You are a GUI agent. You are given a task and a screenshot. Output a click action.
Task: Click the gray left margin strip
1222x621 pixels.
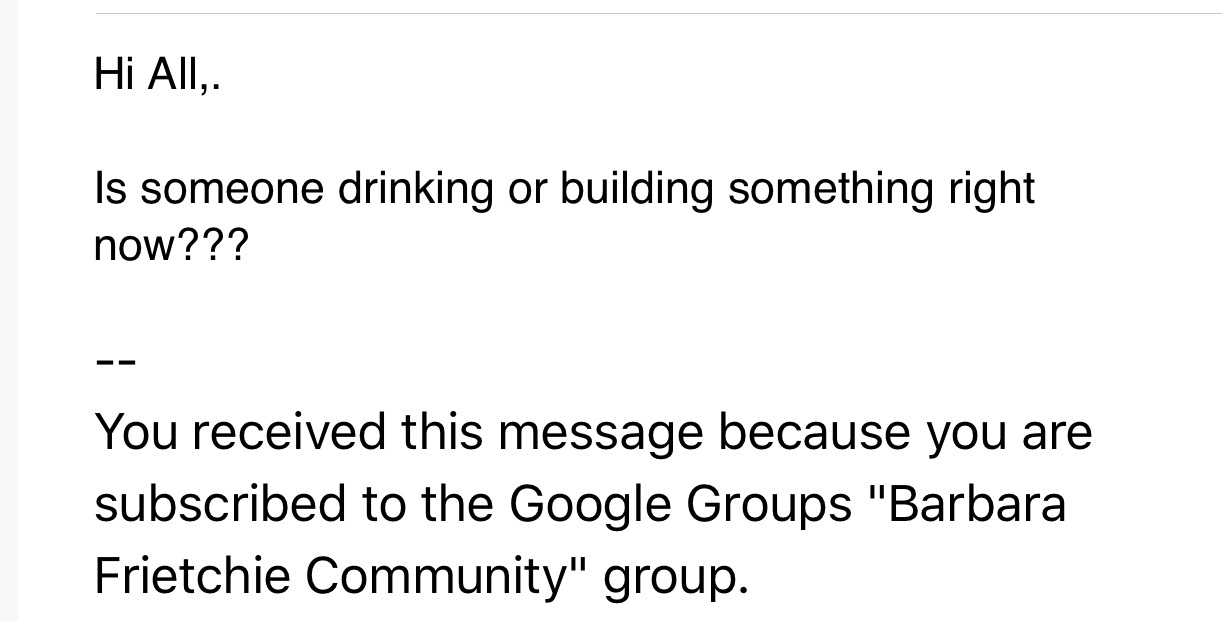9,310
